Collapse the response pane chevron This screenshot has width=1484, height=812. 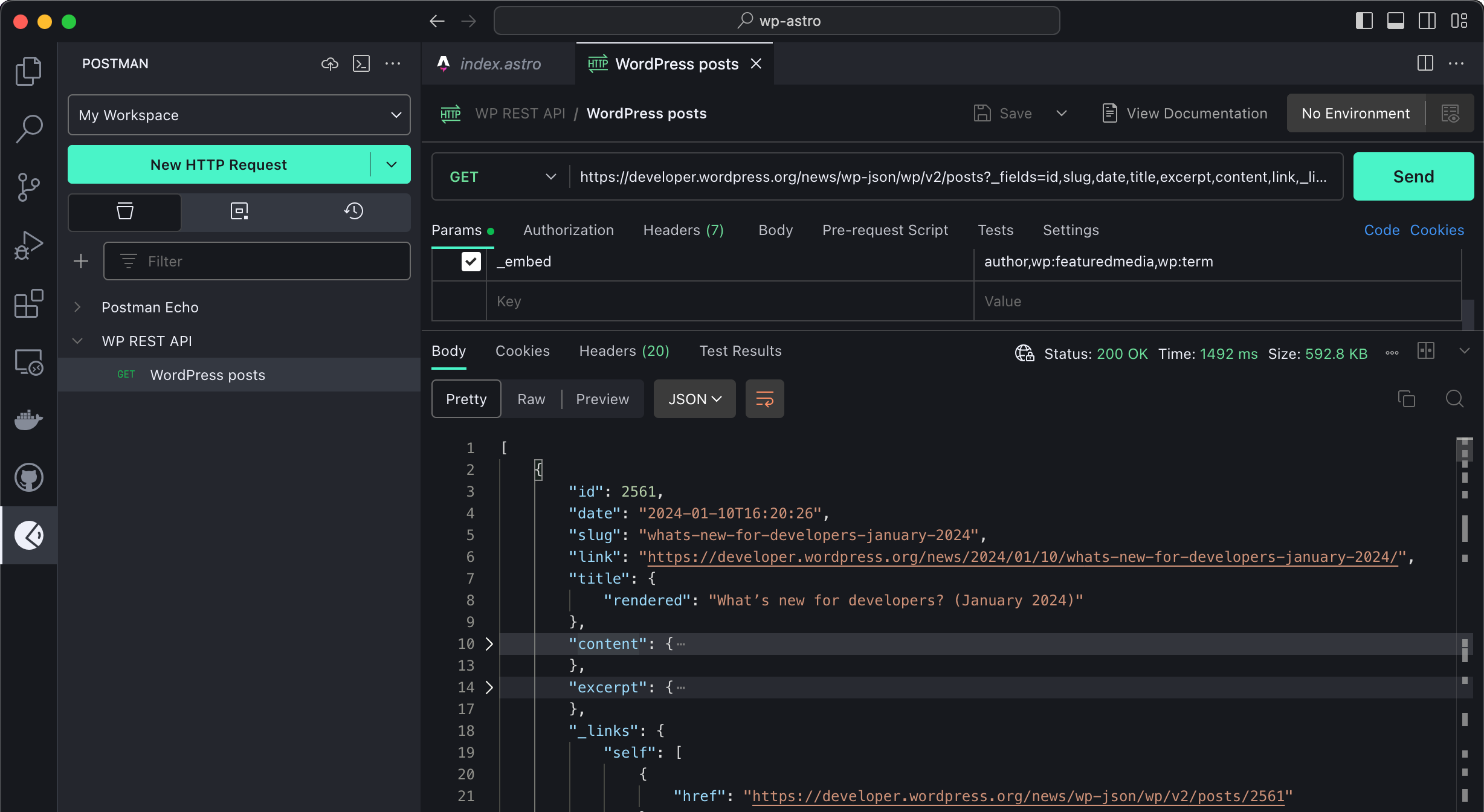[x=1464, y=351]
